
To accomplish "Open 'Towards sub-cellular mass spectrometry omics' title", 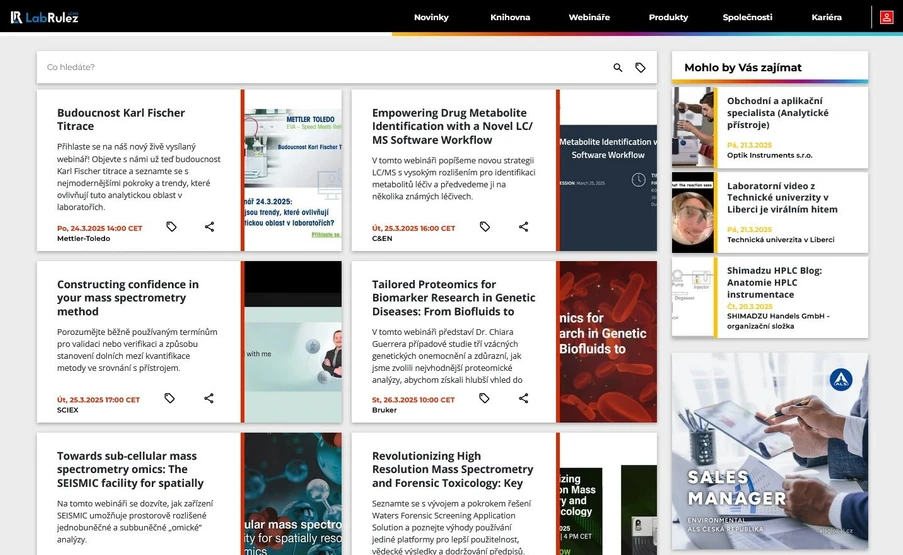I will click(x=130, y=469).
